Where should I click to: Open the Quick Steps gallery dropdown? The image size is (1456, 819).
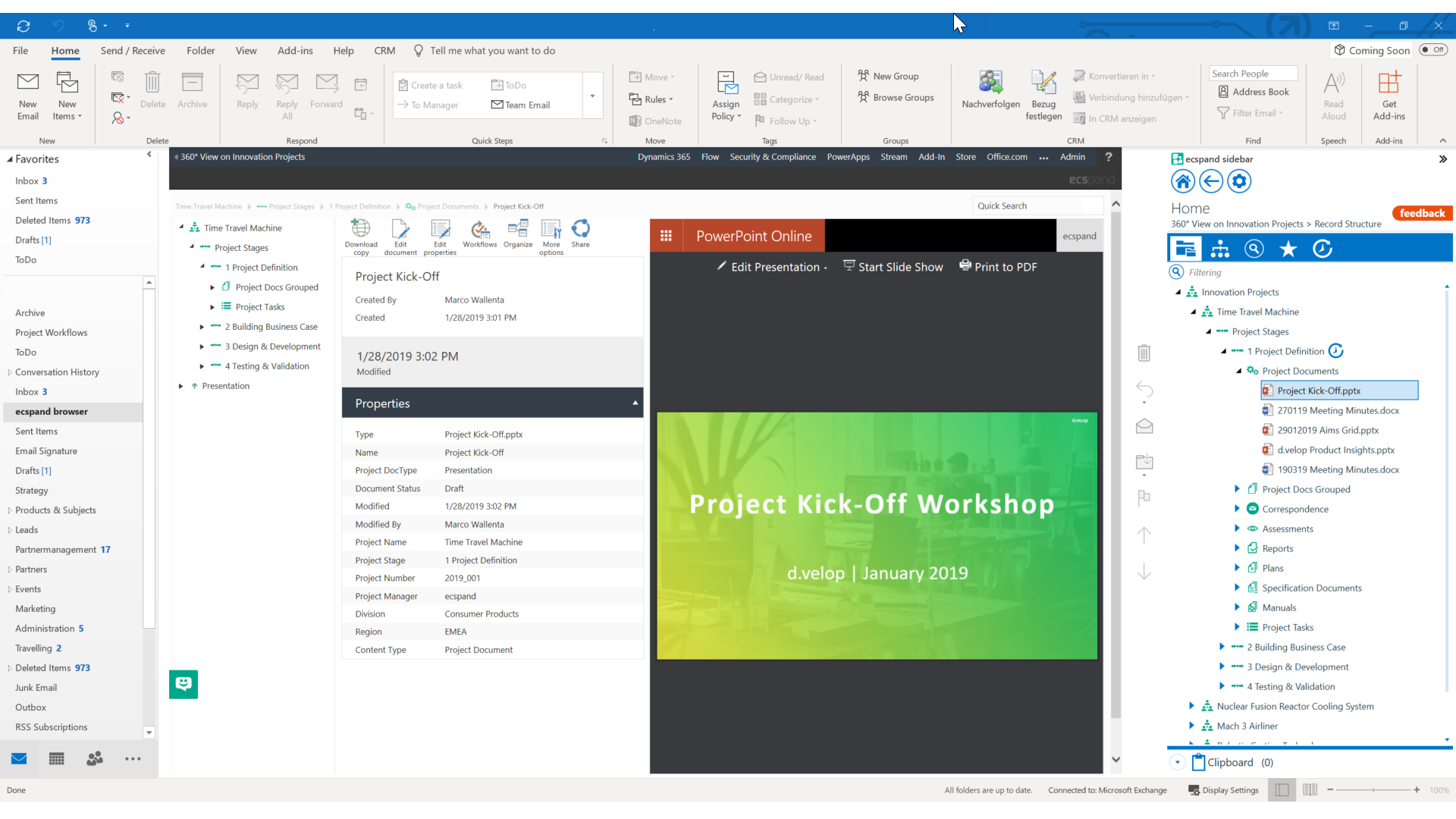point(593,96)
